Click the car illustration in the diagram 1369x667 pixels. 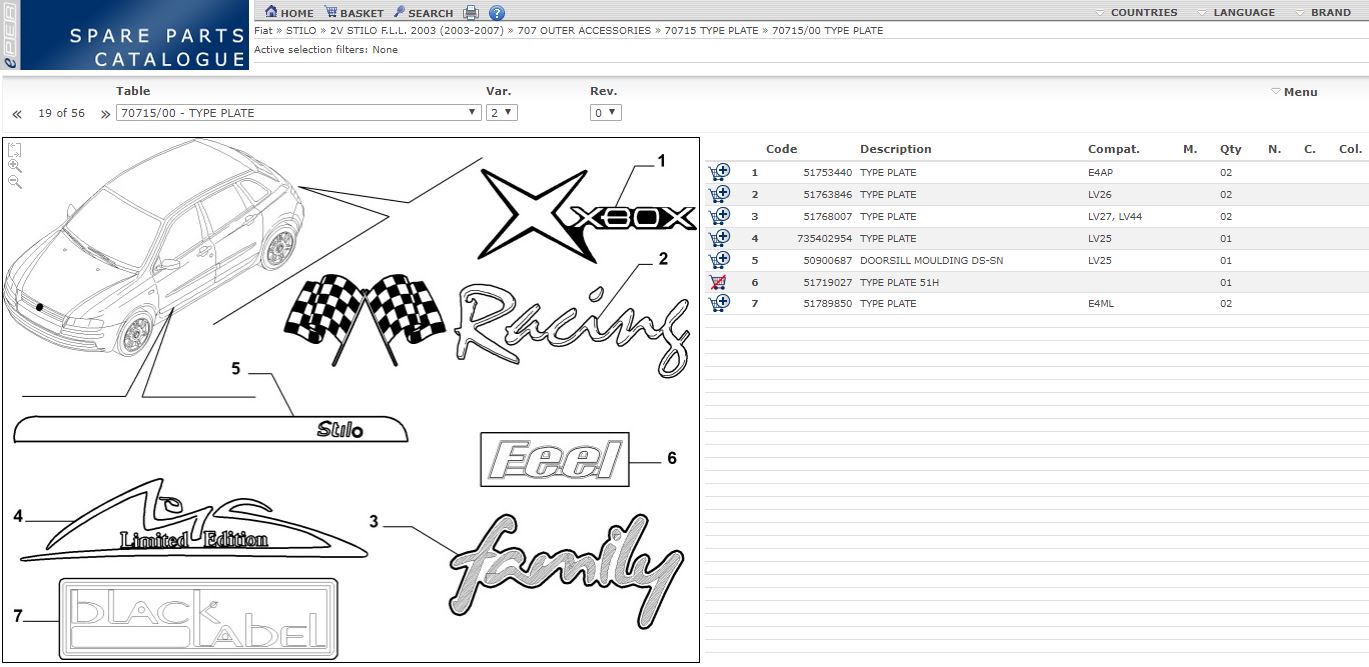[x=155, y=250]
